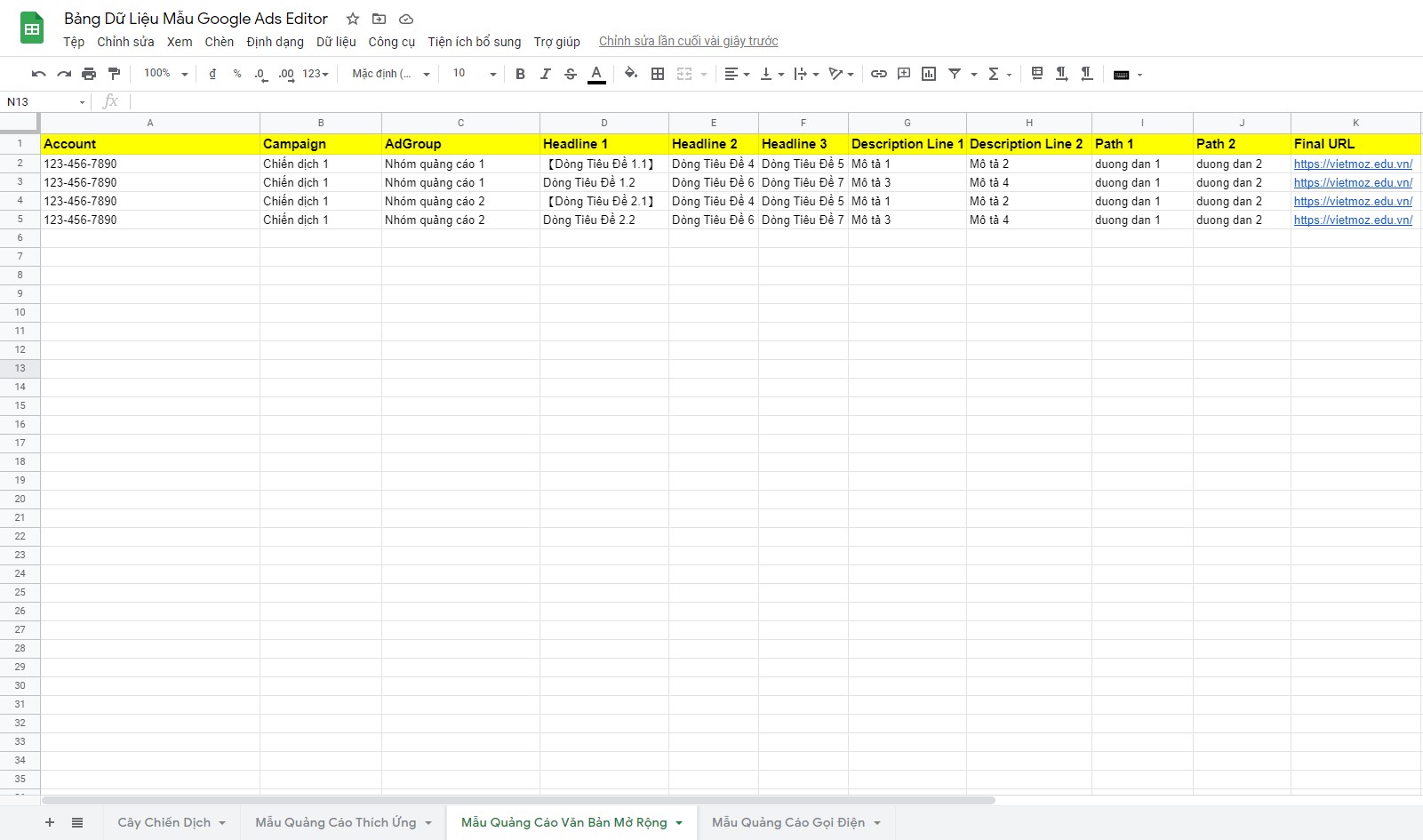
Task: Insert a chart from the toolbar
Action: (x=929, y=74)
